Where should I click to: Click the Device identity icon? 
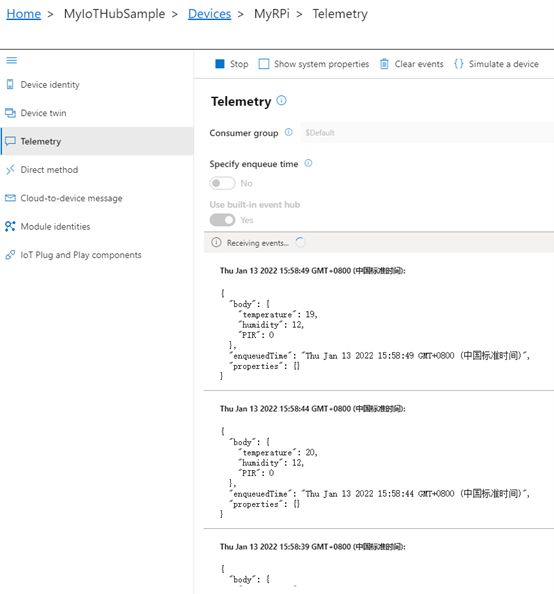(10, 84)
